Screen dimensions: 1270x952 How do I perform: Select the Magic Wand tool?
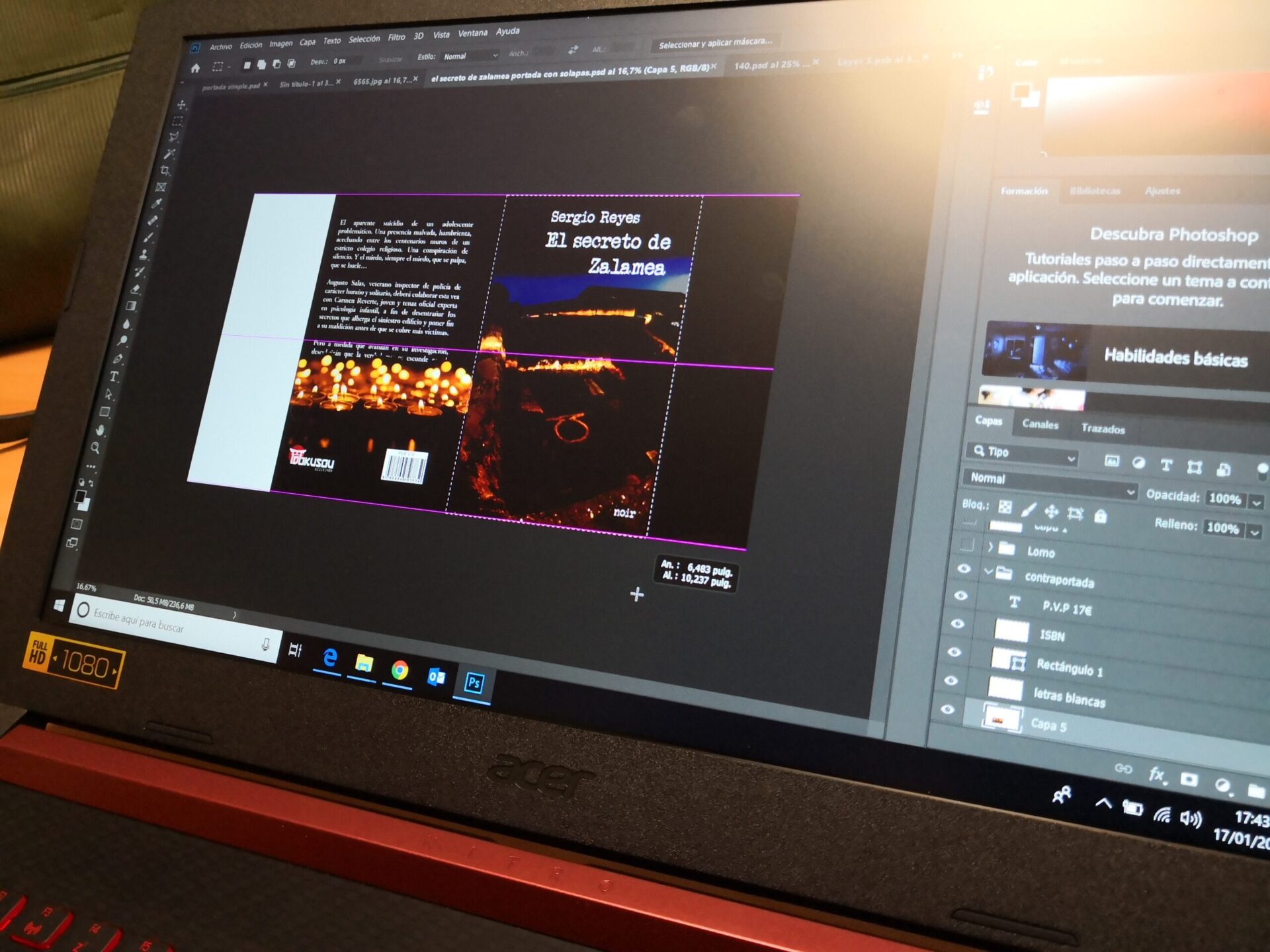coord(170,153)
